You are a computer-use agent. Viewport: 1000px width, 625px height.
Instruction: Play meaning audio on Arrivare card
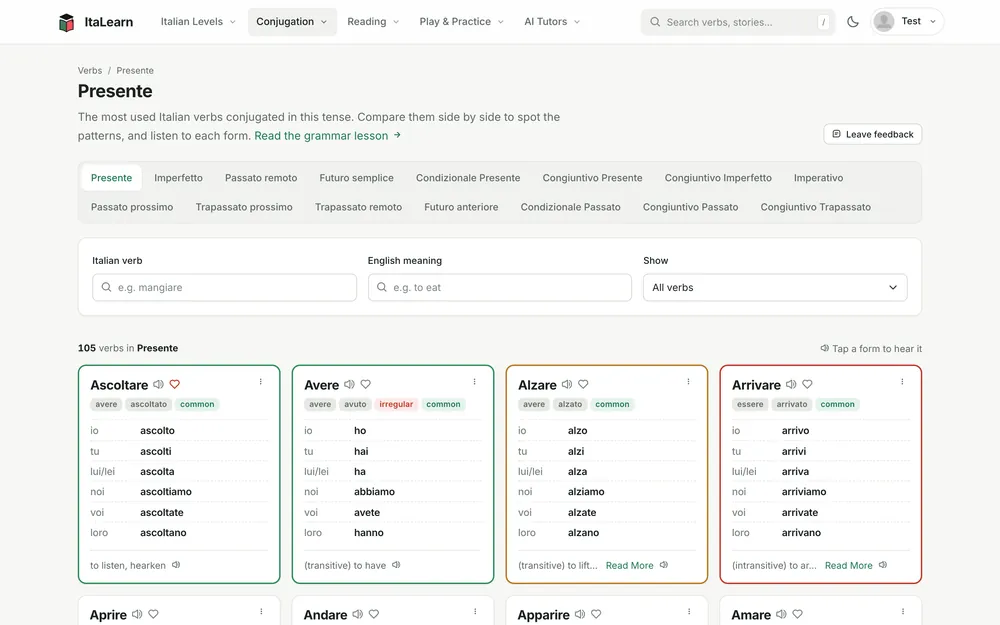point(883,565)
